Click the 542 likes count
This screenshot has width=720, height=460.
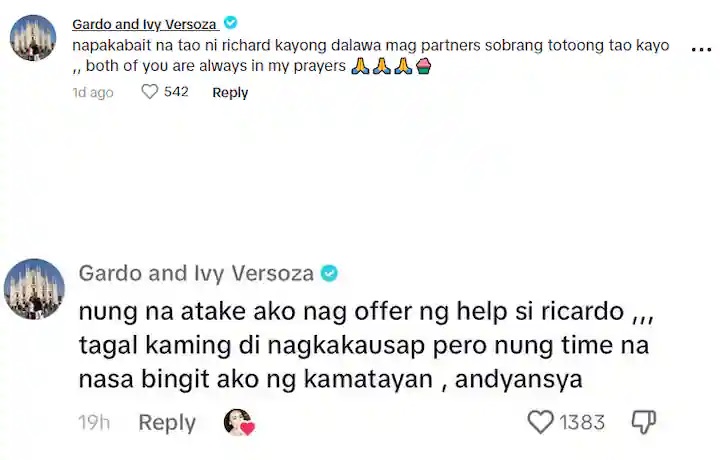[x=176, y=91]
